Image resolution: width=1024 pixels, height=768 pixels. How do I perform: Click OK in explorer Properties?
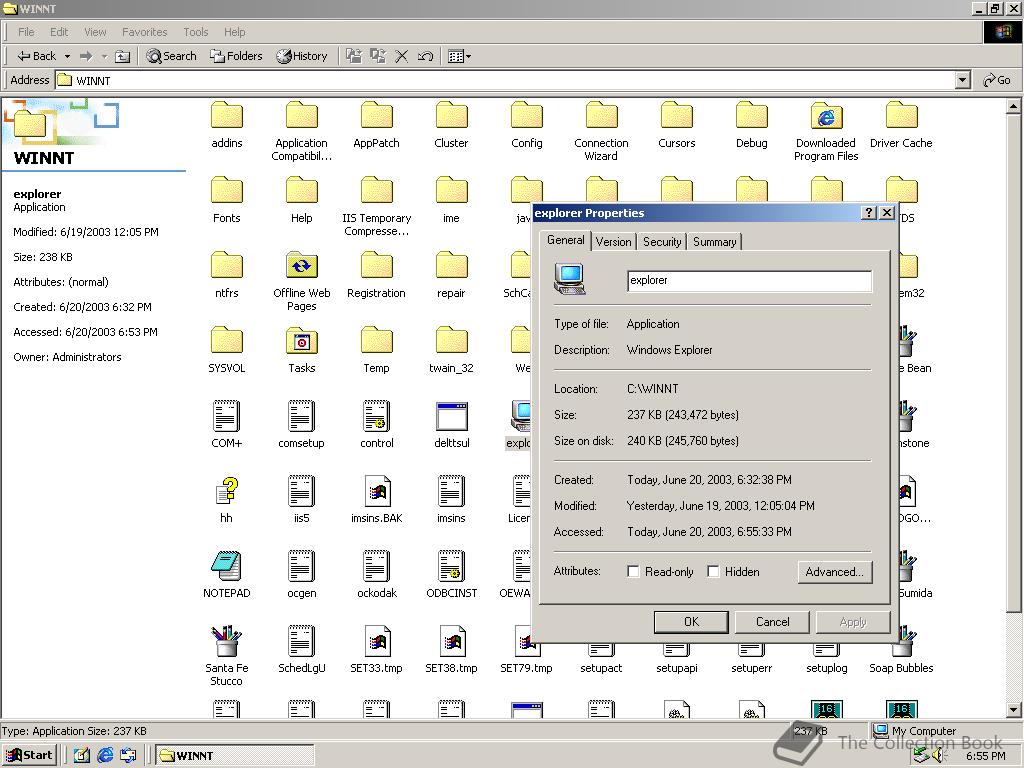(691, 622)
